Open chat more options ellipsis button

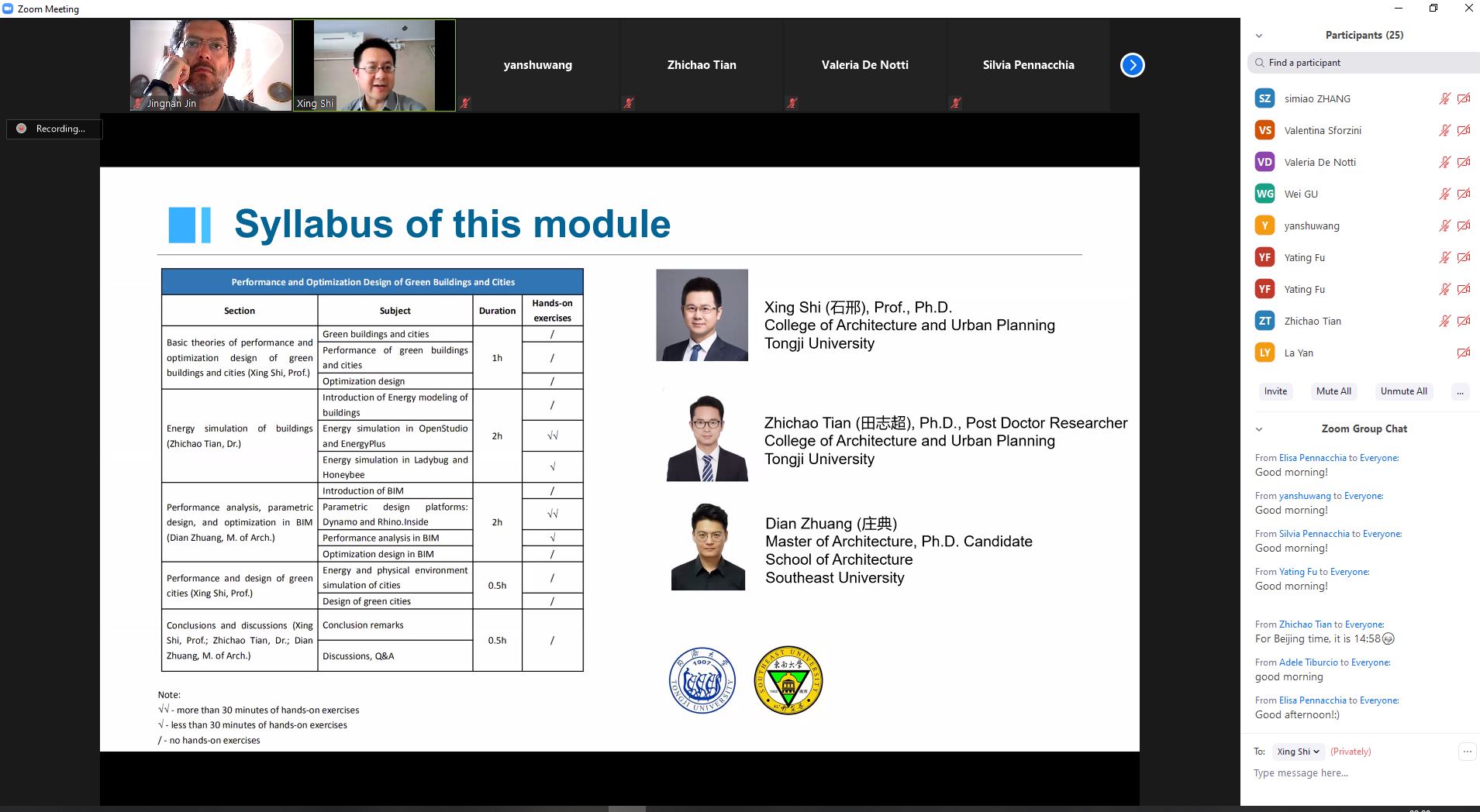click(x=1467, y=751)
